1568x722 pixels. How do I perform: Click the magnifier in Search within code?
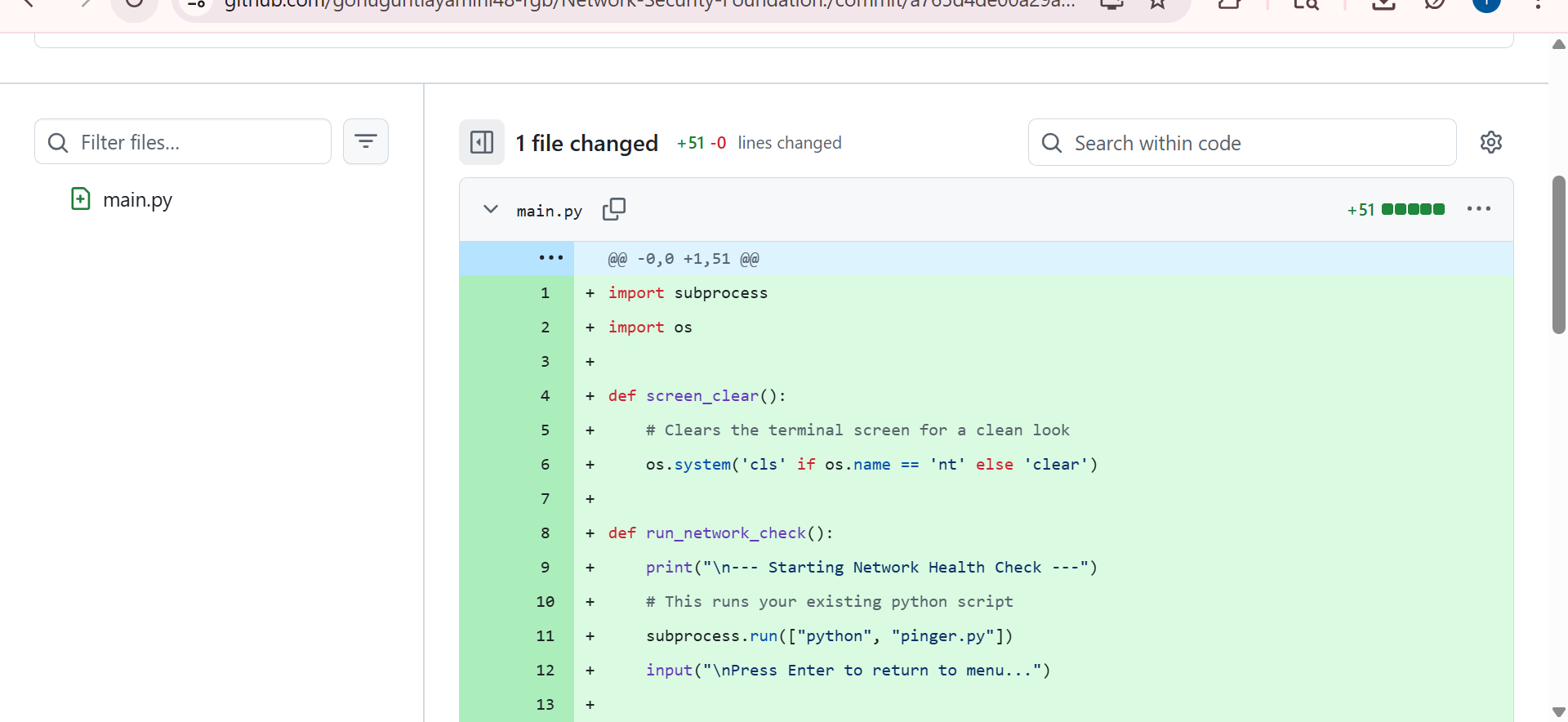click(1052, 143)
